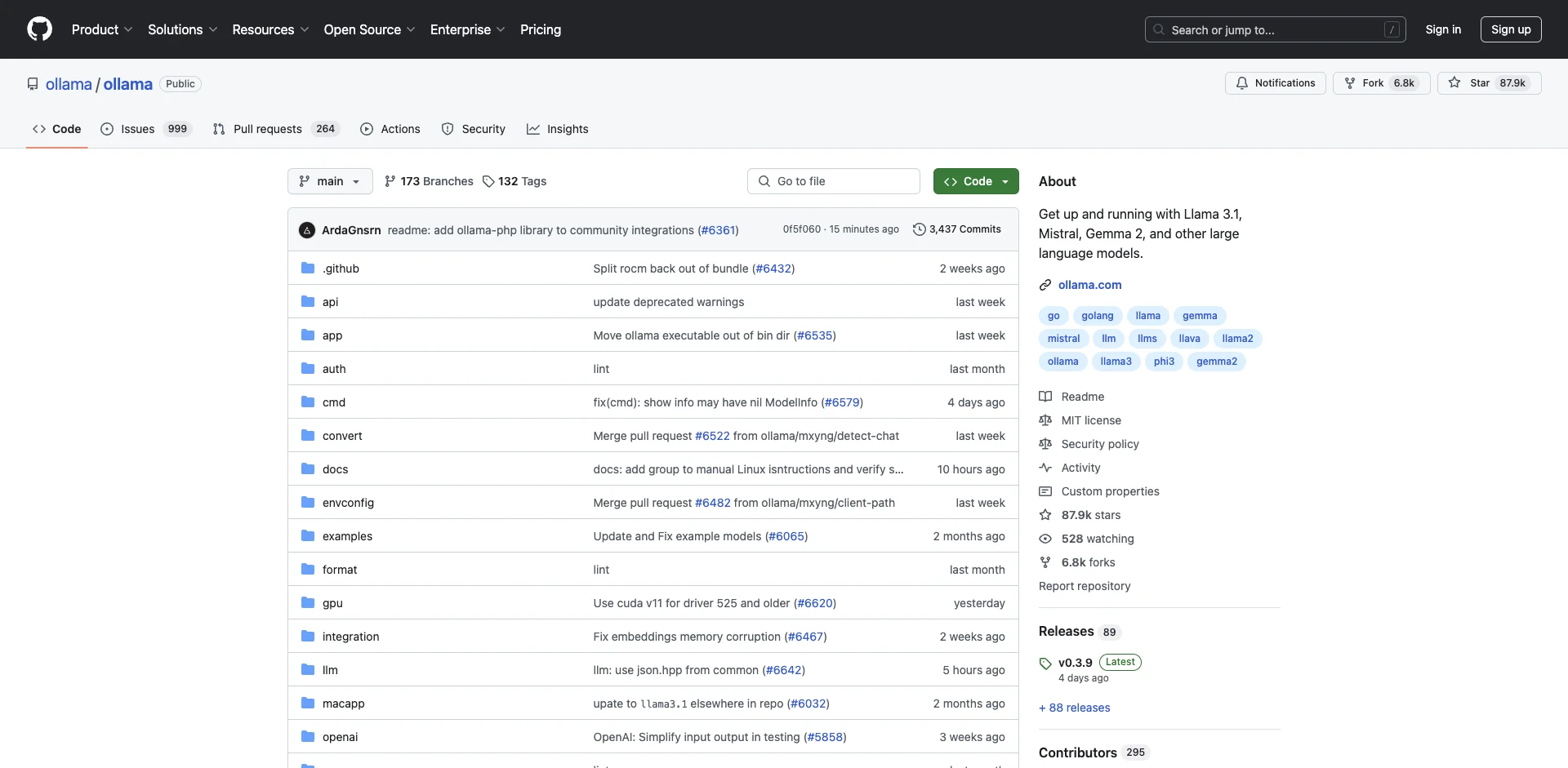Switch to the Code tab
The width and height of the screenshot is (1568, 768).
(x=57, y=129)
